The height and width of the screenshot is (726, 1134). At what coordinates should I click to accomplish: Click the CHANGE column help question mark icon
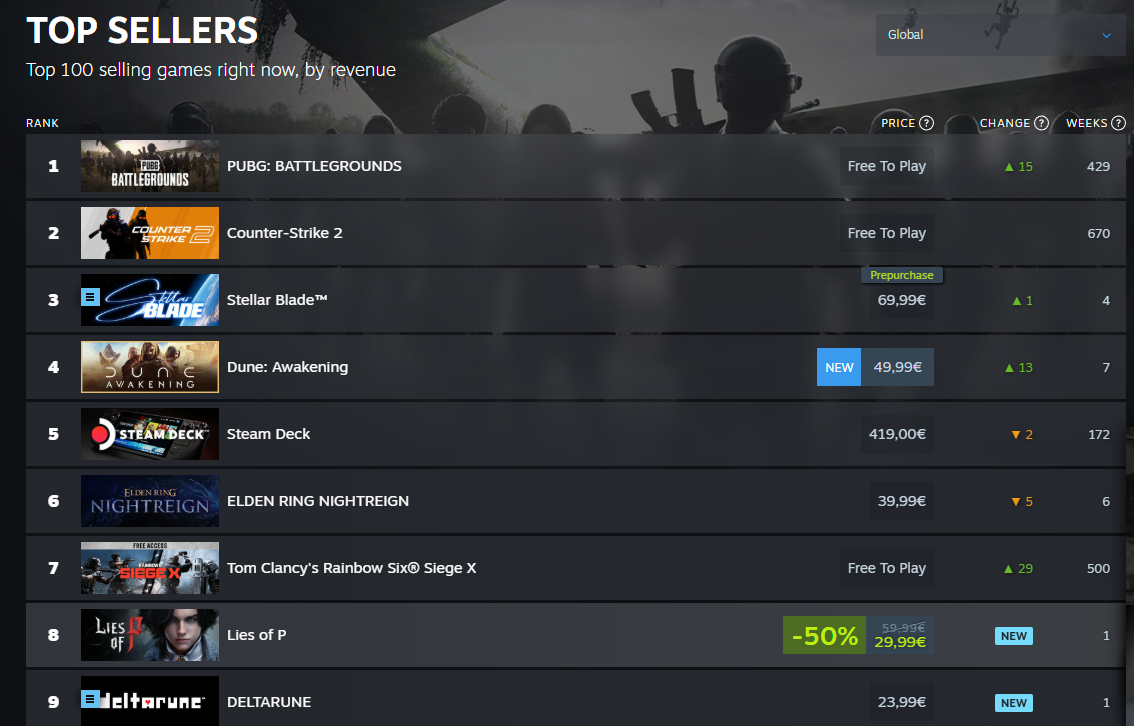click(x=1041, y=123)
